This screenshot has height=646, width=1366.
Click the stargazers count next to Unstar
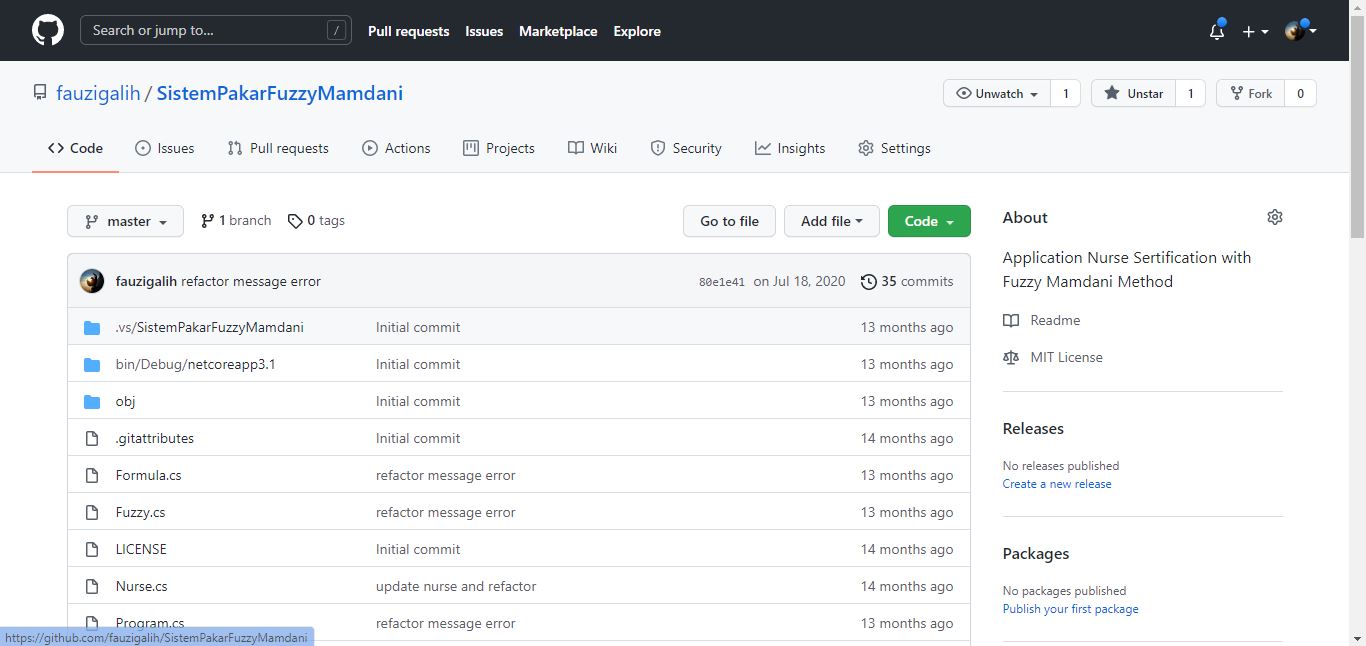1190,93
